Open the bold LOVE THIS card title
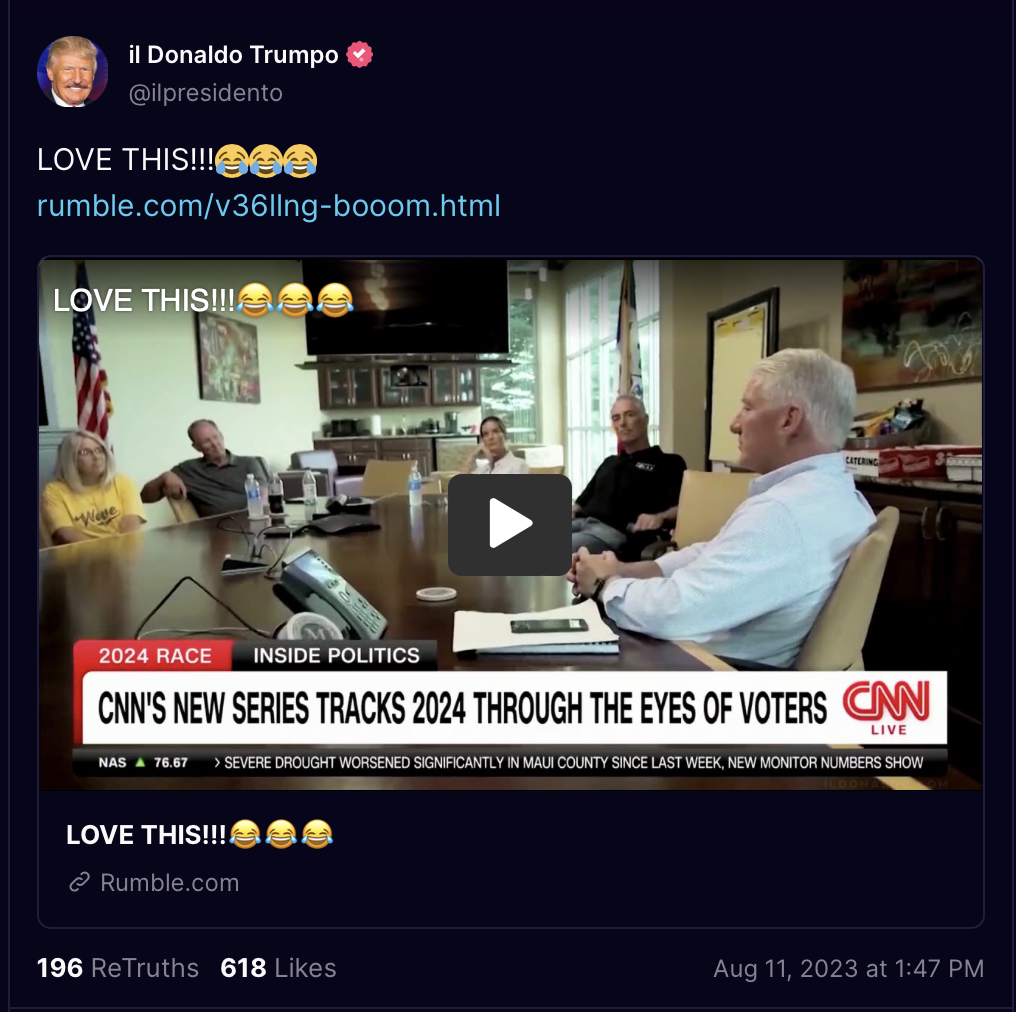Image resolution: width=1016 pixels, height=1012 pixels. pos(200,834)
